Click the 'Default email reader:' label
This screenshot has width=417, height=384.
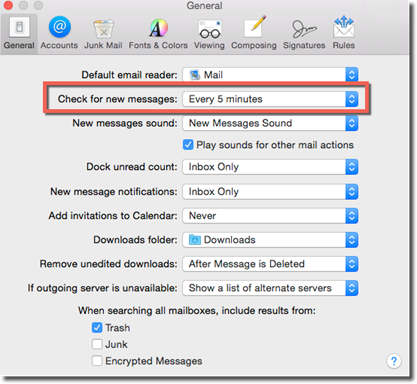129,75
